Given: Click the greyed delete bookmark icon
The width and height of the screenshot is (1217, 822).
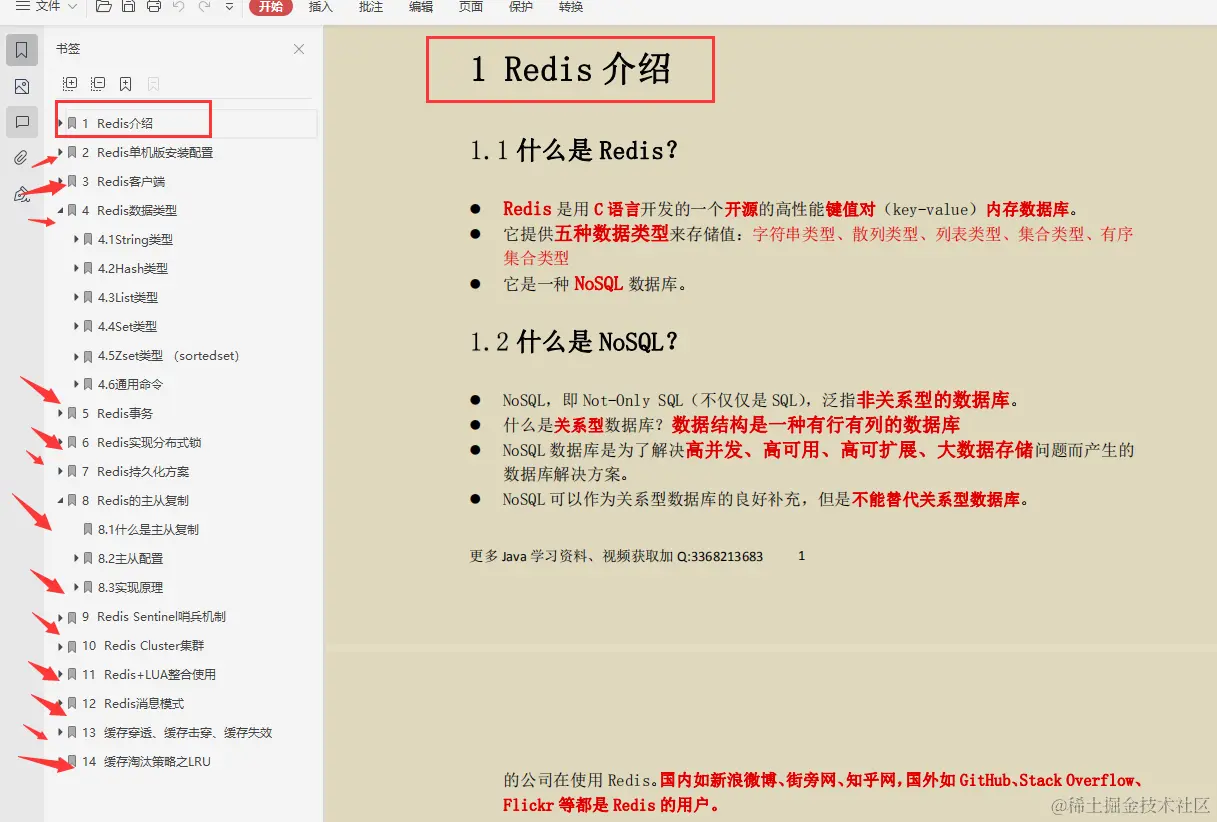Looking at the screenshot, I should 154,84.
